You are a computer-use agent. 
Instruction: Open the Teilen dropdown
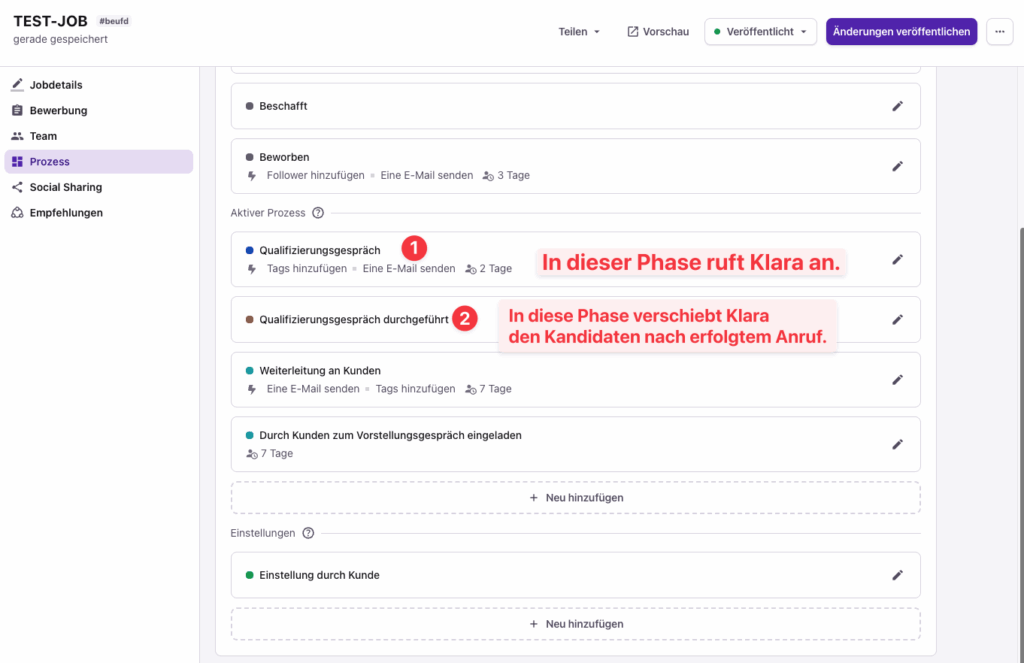pos(579,32)
